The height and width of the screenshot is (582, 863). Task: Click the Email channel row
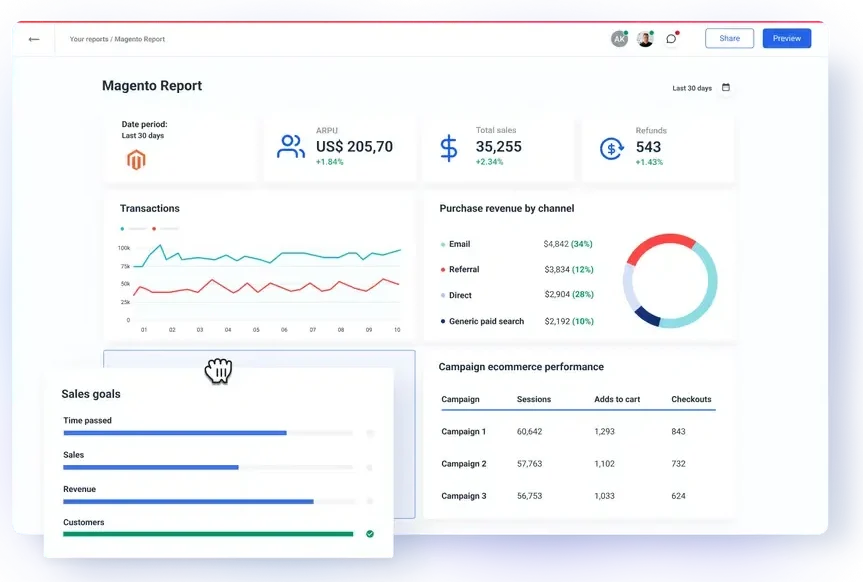click(x=517, y=244)
